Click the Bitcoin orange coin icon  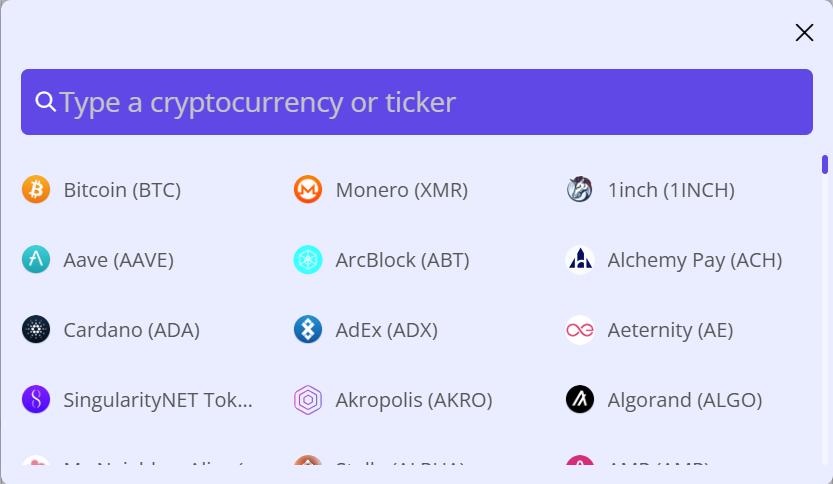pyautogui.click(x=36, y=189)
